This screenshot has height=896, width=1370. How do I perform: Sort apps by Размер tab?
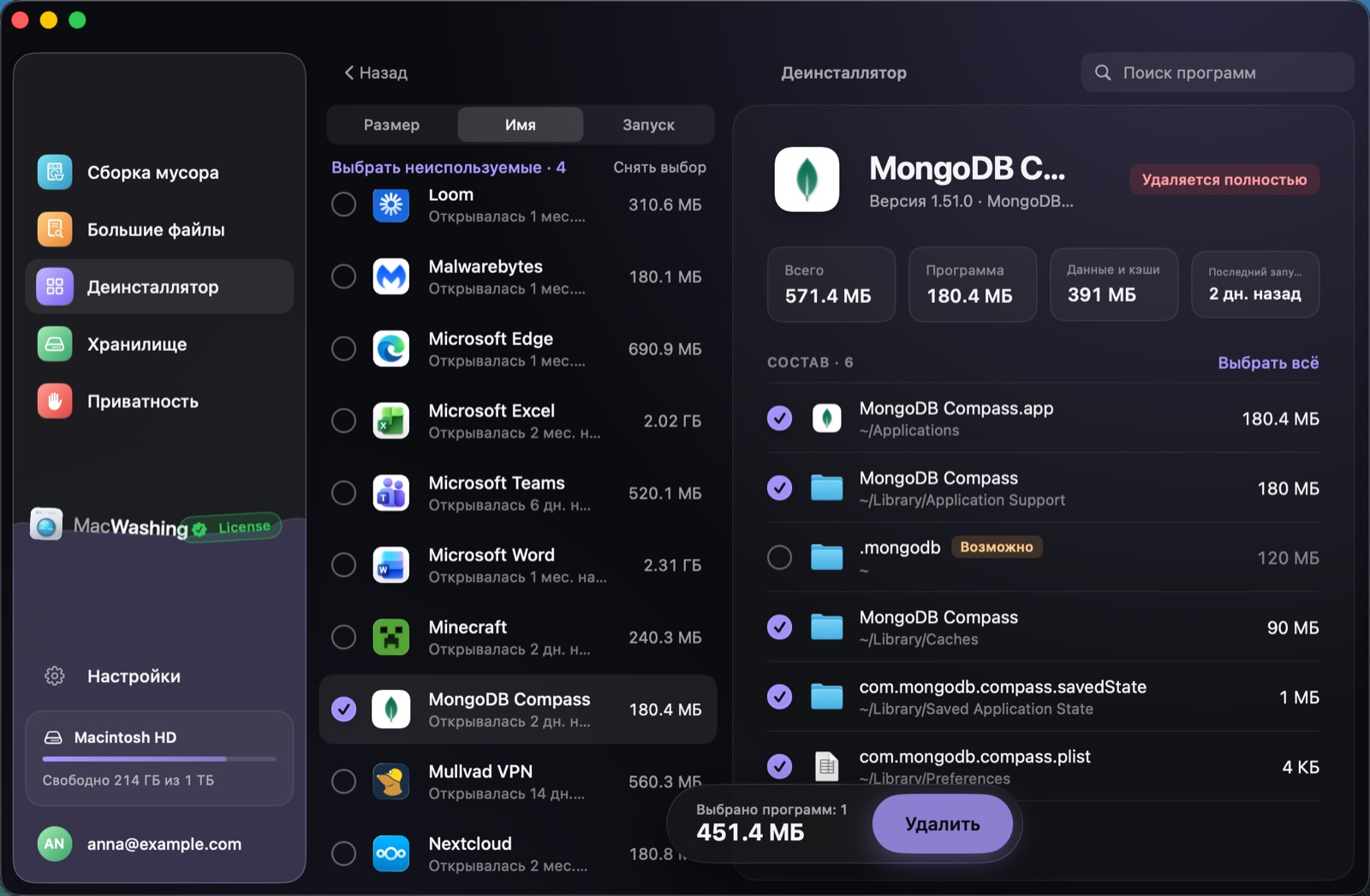391,125
